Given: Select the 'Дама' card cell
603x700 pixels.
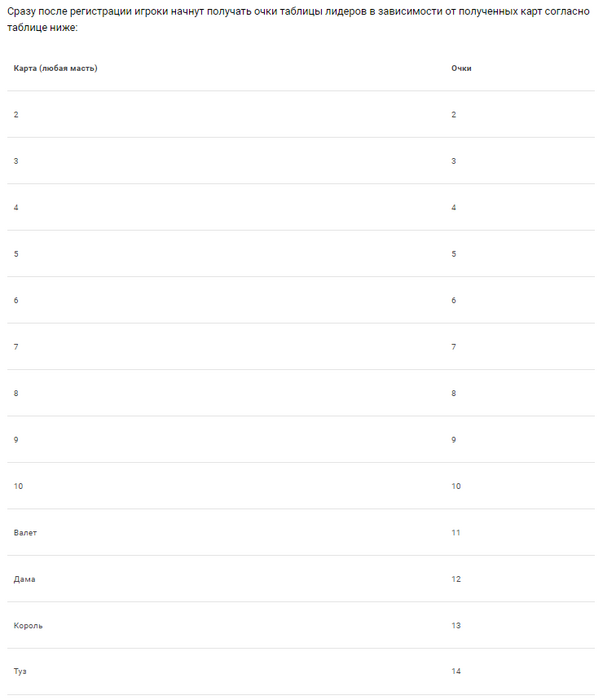Looking at the screenshot, I should (25, 579).
